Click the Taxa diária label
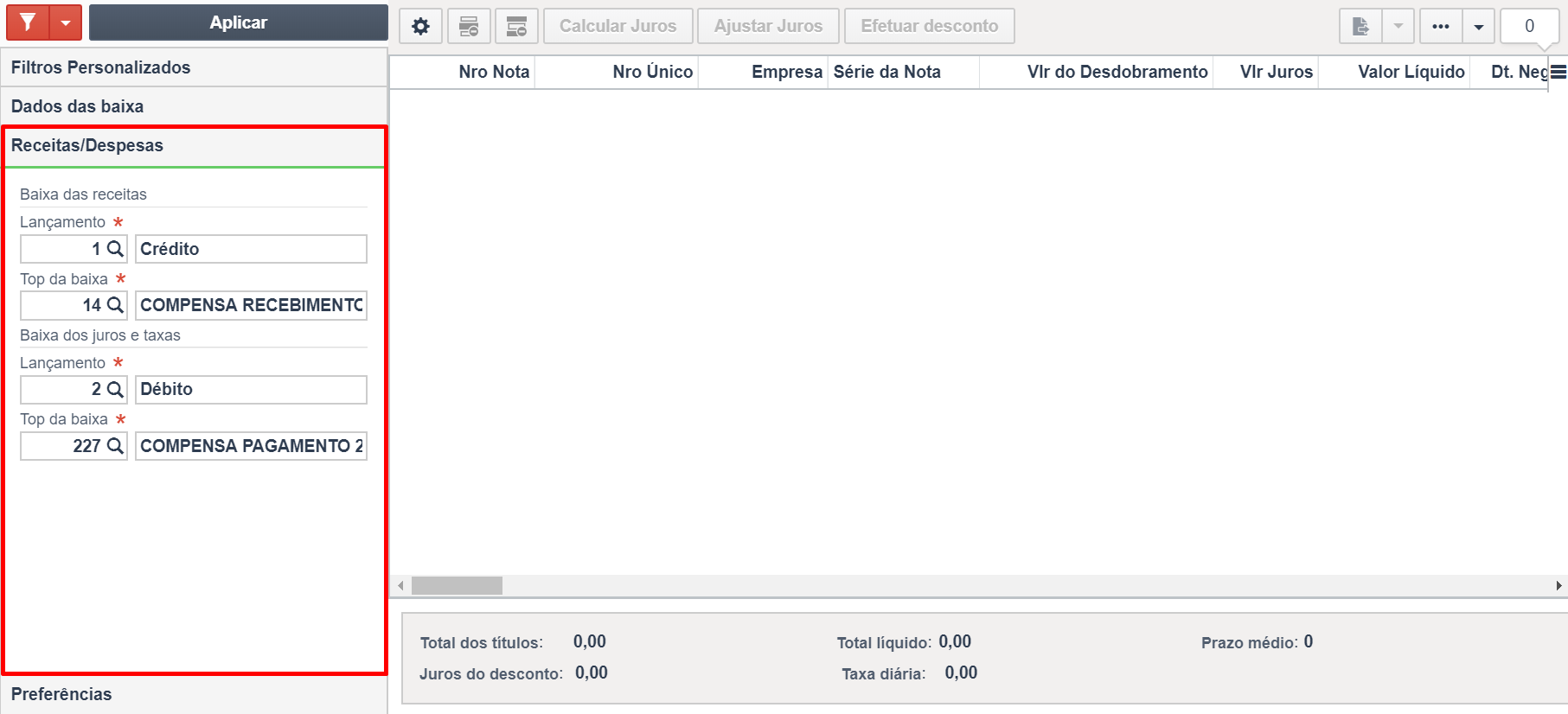This screenshot has width=1568, height=714. (883, 674)
